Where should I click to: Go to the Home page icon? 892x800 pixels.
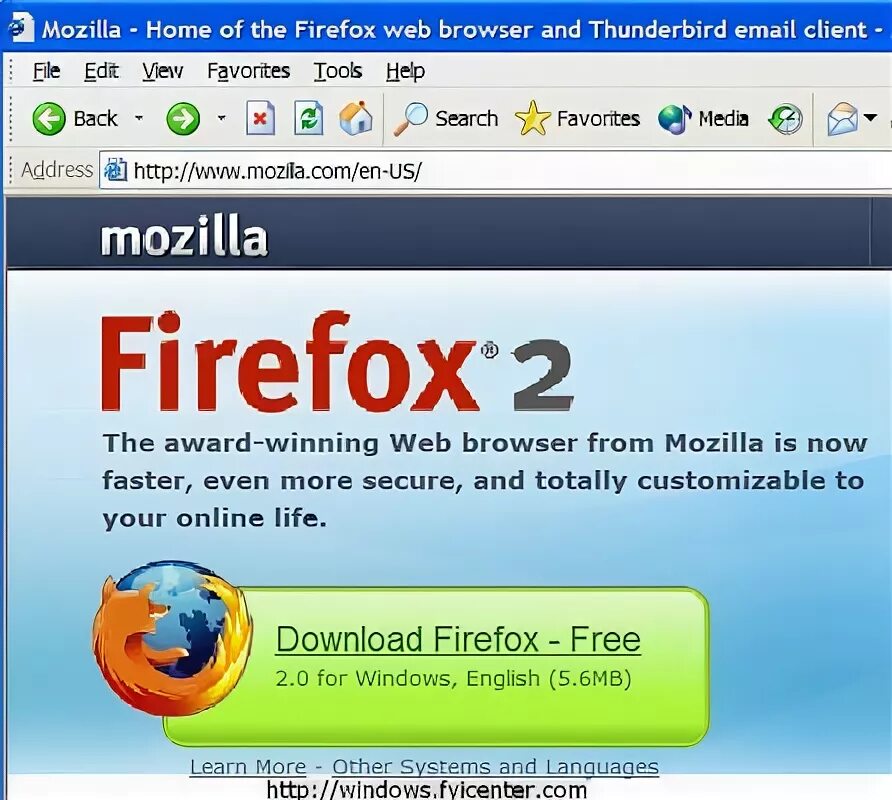tap(356, 118)
